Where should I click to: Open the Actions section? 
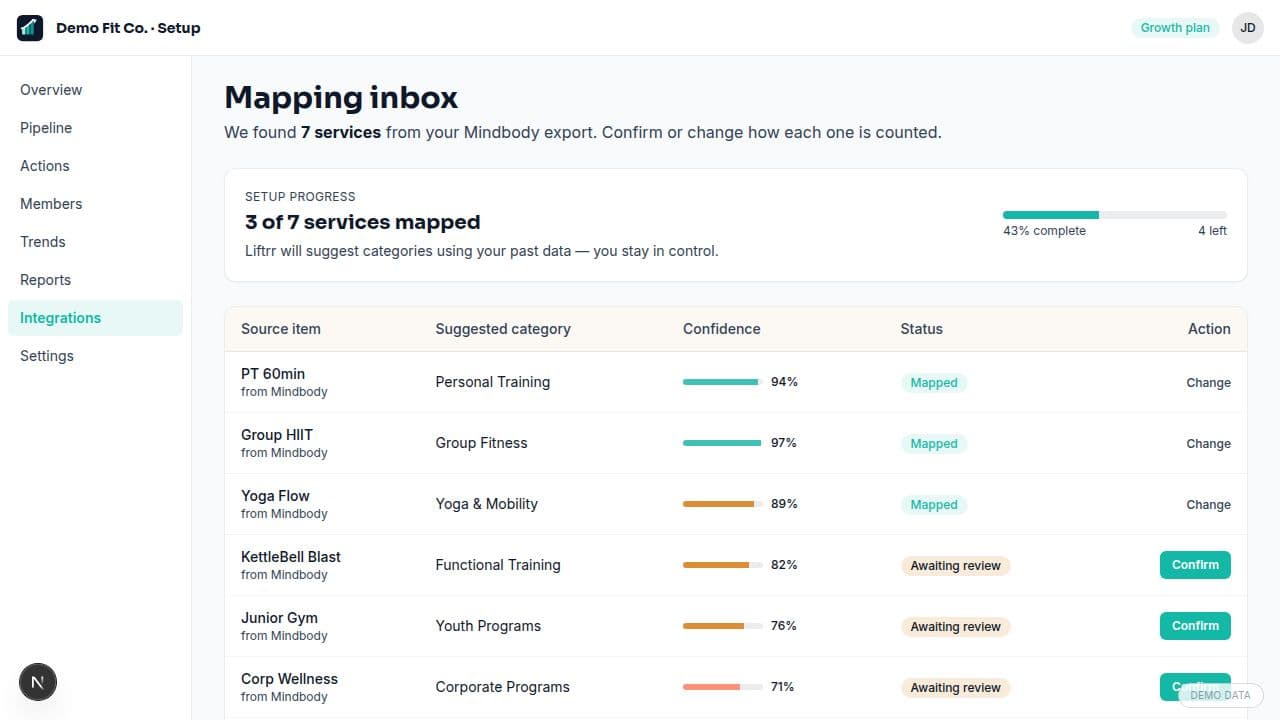pos(95,166)
